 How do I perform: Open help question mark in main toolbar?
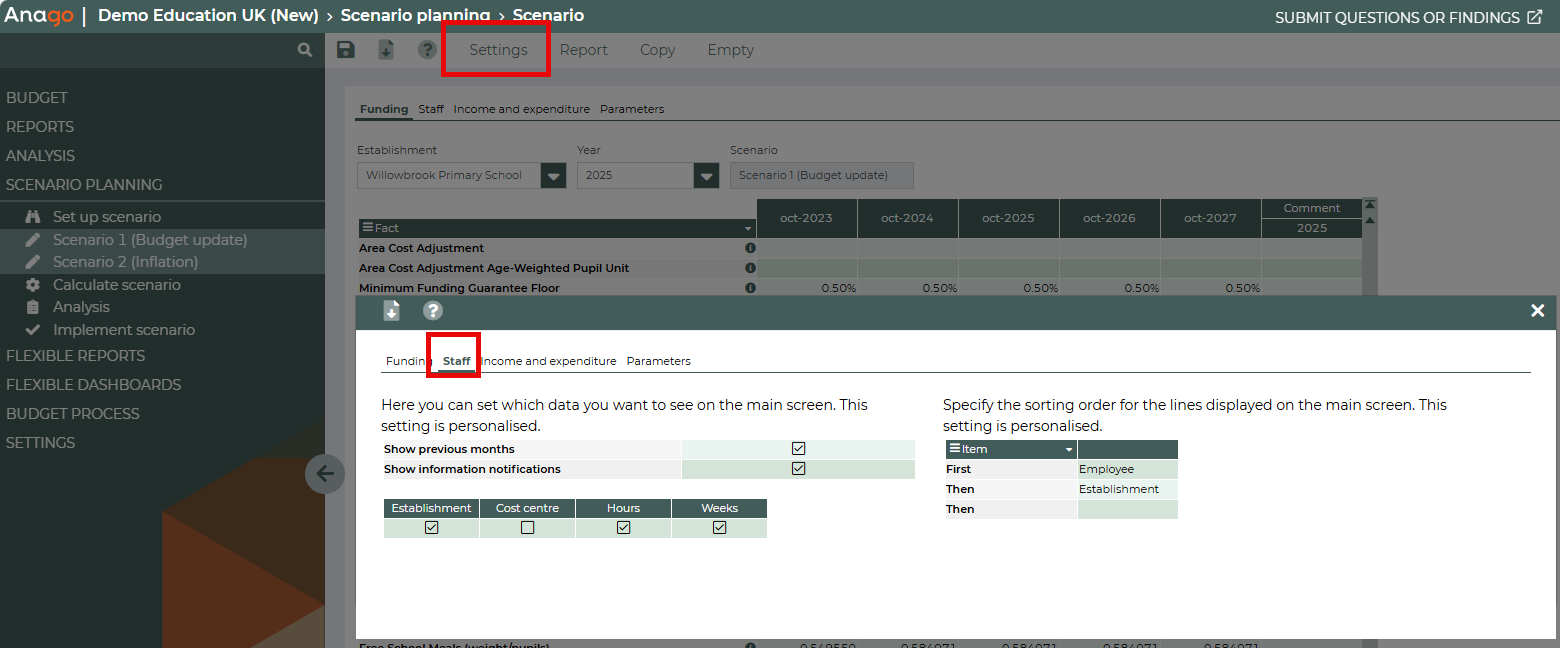pyautogui.click(x=427, y=50)
